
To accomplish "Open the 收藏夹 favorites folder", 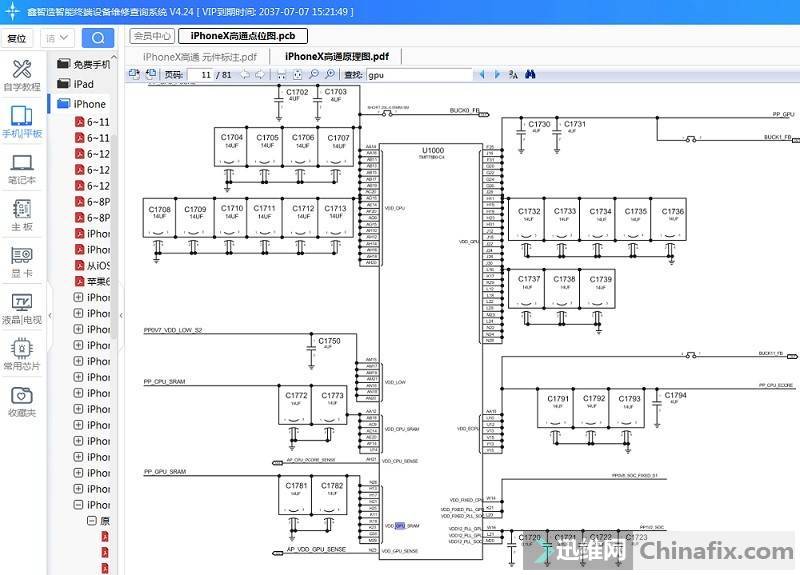I will point(21,401).
